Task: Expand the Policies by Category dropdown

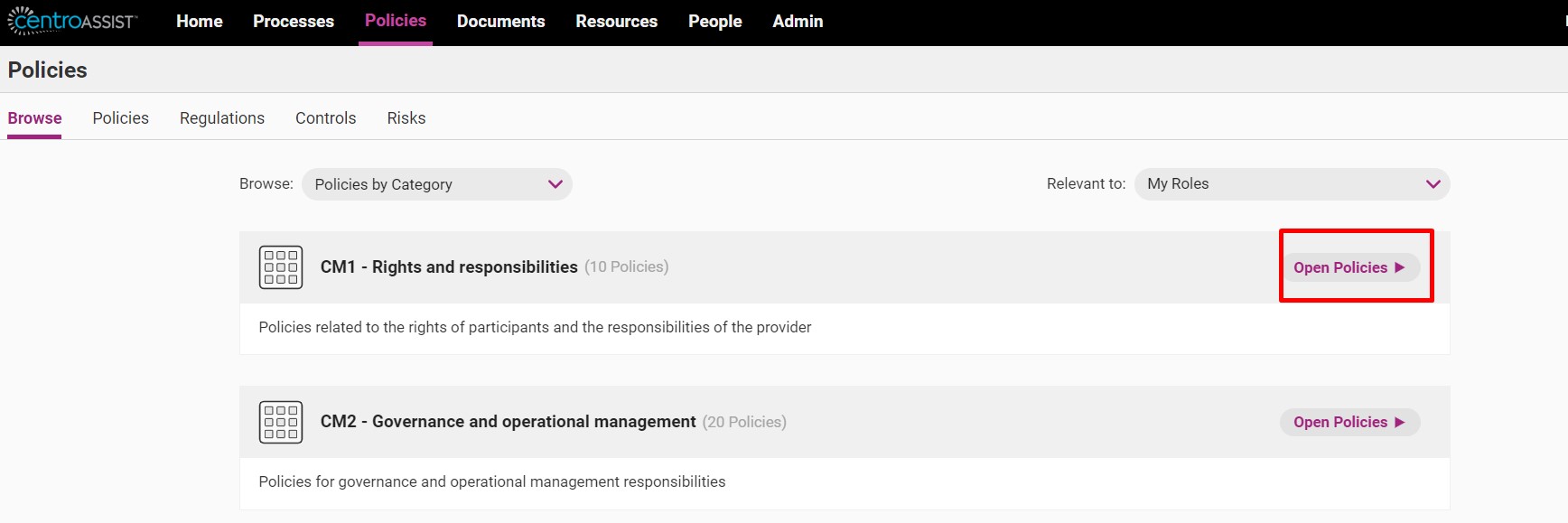Action: (x=437, y=184)
